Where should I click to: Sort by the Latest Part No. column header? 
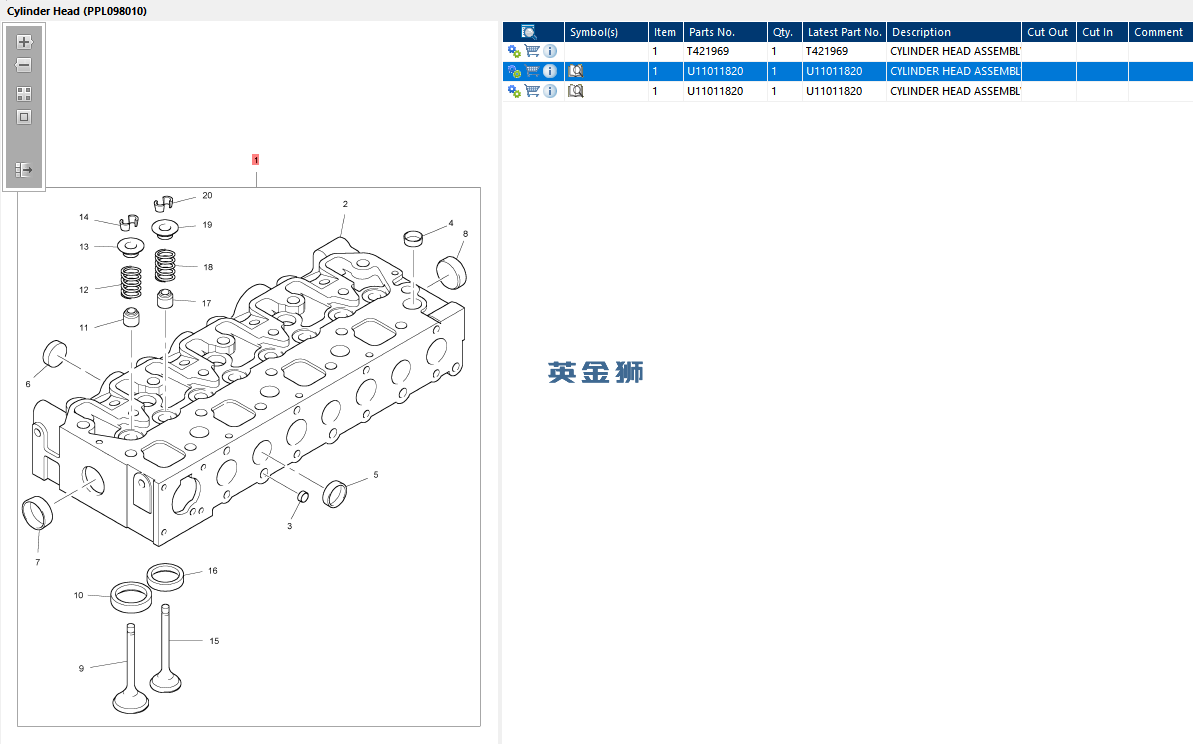click(844, 32)
